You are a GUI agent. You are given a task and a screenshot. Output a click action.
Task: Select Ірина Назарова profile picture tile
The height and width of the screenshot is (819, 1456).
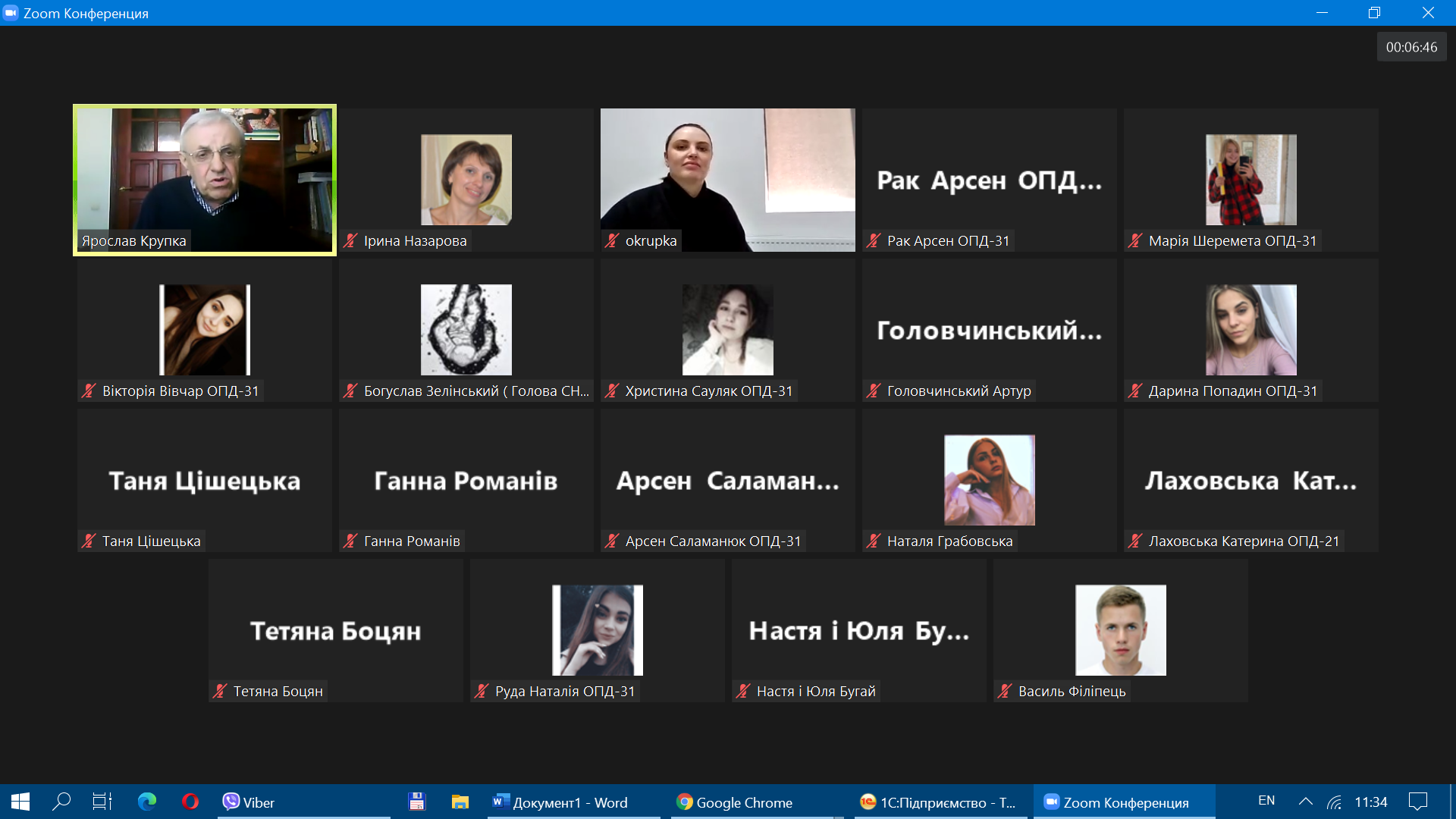[466, 180]
